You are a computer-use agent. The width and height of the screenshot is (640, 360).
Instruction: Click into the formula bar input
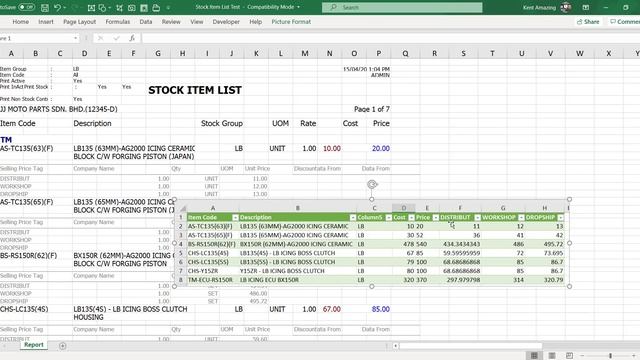click(391, 38)
